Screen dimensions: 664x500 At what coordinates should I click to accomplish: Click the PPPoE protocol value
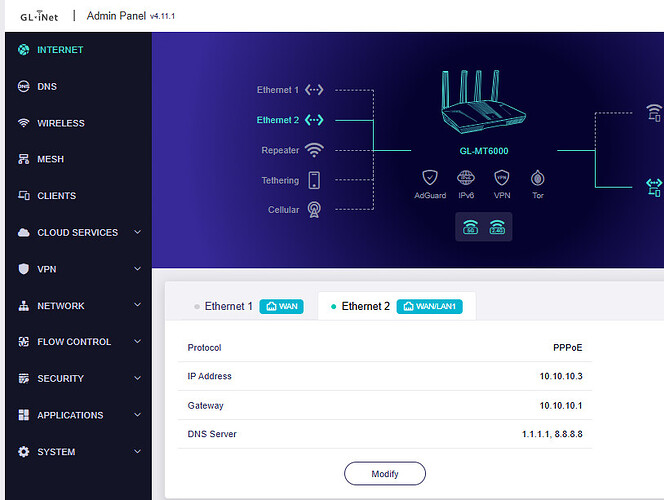point(567,348)
